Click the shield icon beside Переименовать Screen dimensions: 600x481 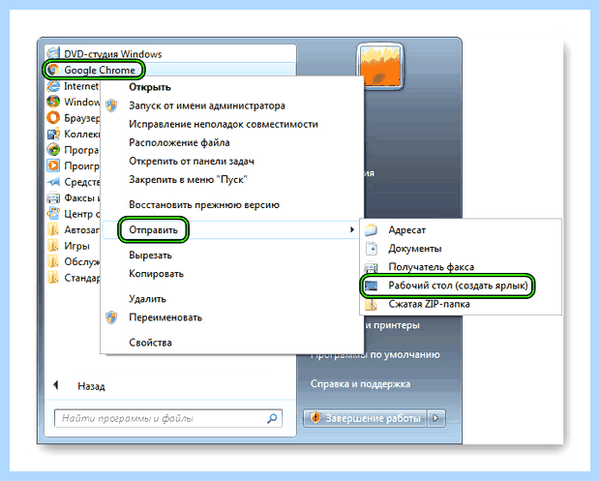(x=111, y=317)
